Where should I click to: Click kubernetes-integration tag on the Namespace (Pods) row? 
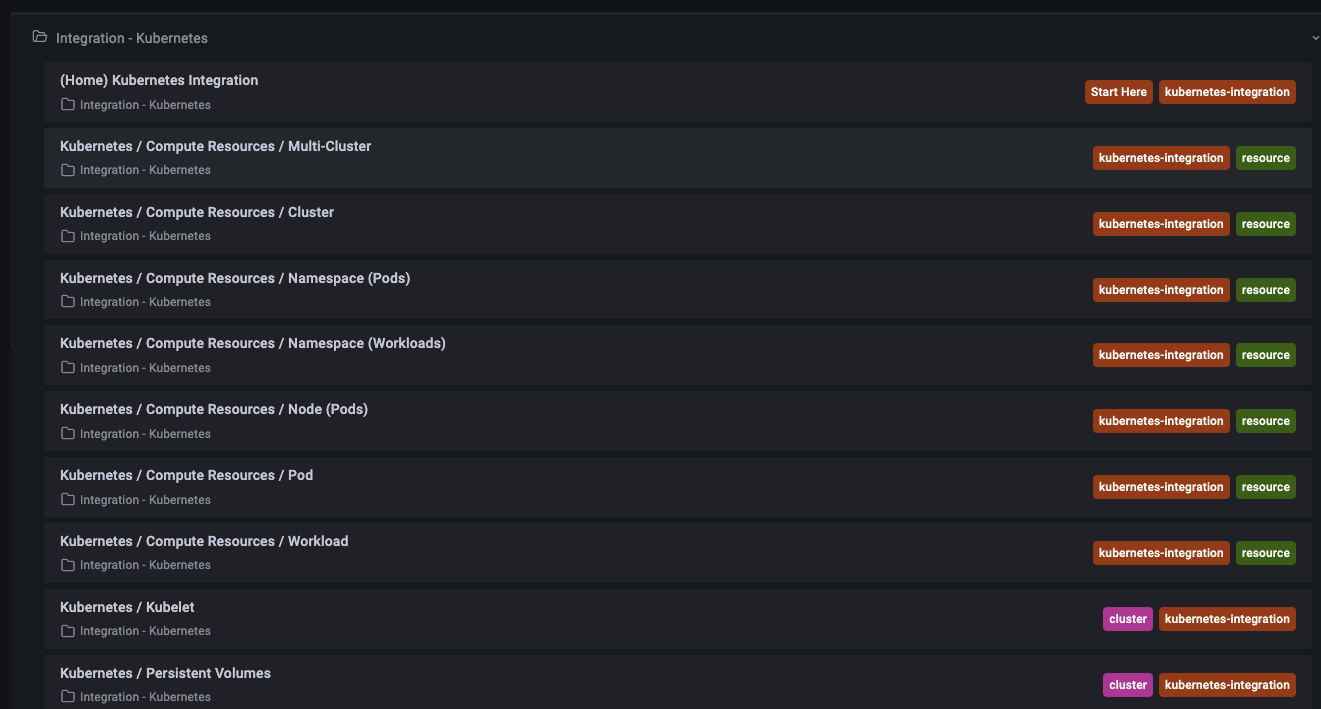tap(1161, 290)
